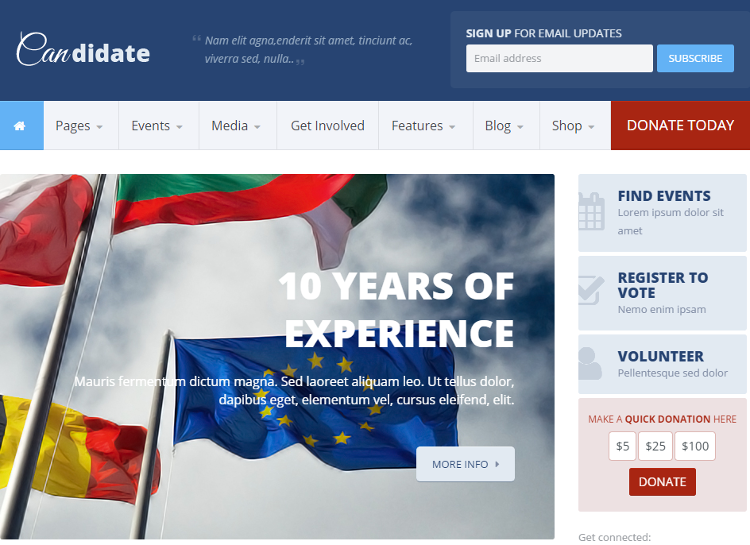The image size is (750, 545).
Task: Expand the Shop dropdown arrow
Action: (591, 127)
